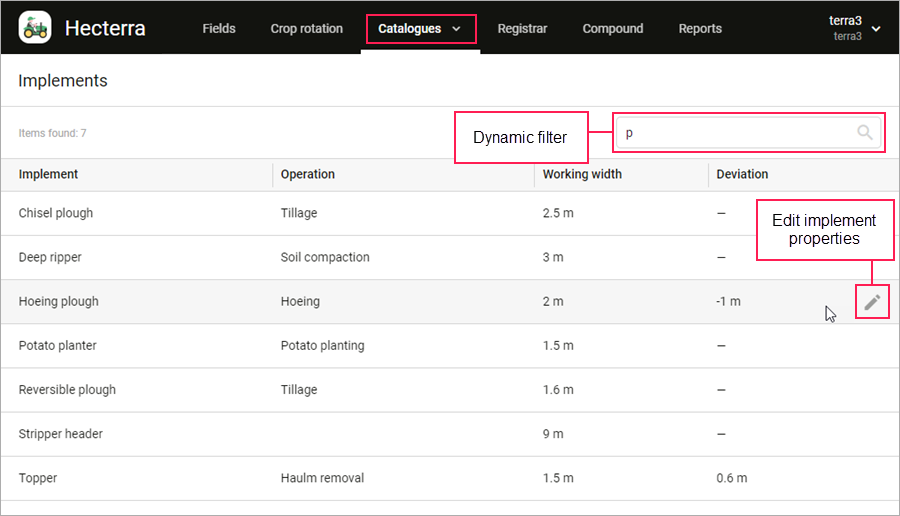This screenshot has height=516, width=900.
Task: Select the Topper implement row
Action: pyautogui.click(x=38, y=478)
